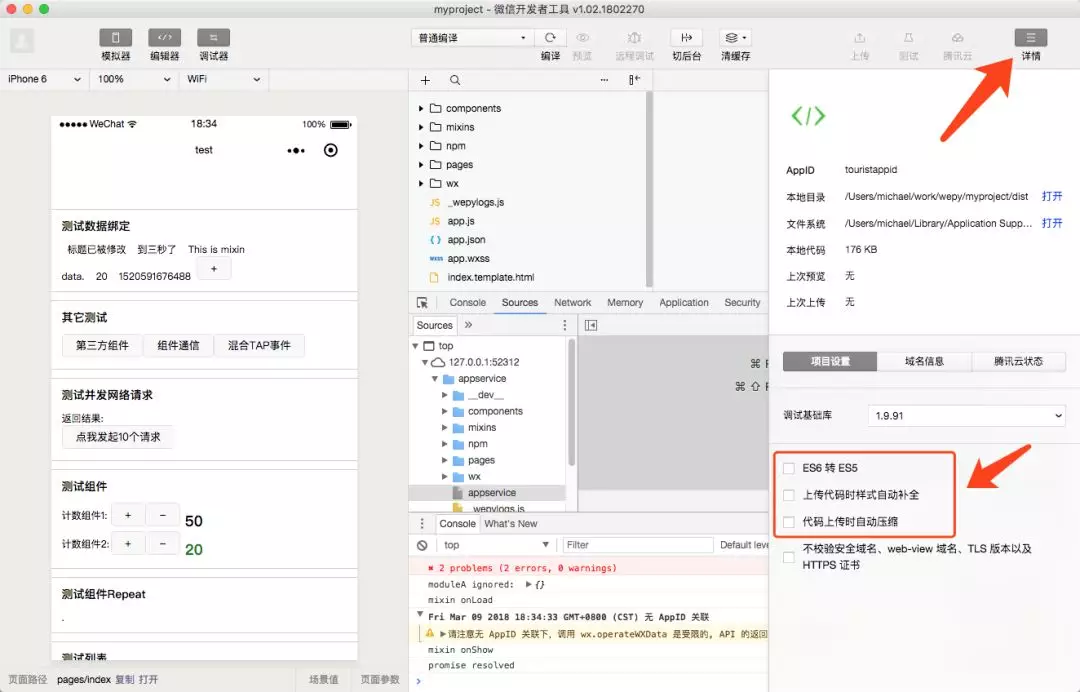Image resolution: width=1080 pixels, height=692 pixels.
Task: Click the 预览 preview eye icon
Action: click(x=582, y=38)
